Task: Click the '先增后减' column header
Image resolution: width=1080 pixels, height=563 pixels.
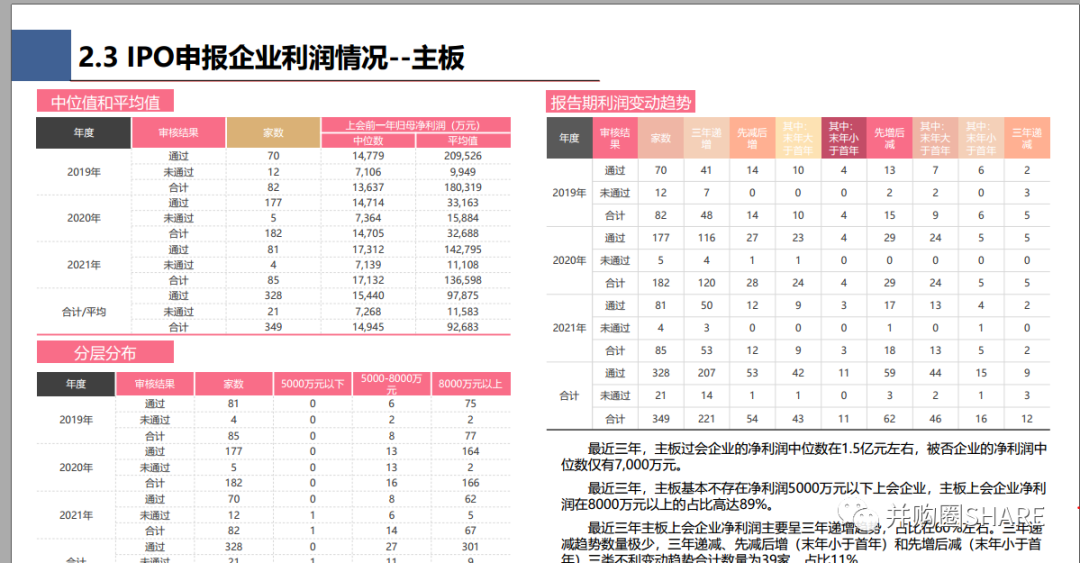Action: 889,138
